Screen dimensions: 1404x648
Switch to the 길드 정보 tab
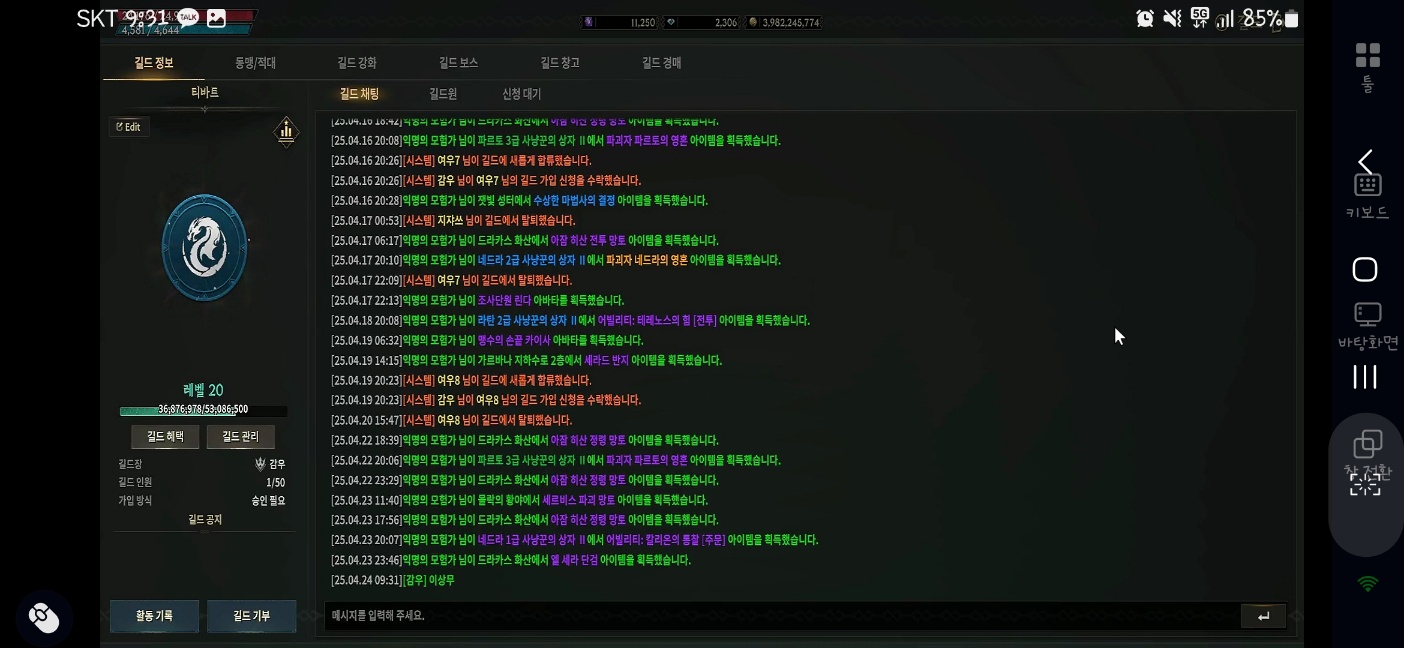154,63
